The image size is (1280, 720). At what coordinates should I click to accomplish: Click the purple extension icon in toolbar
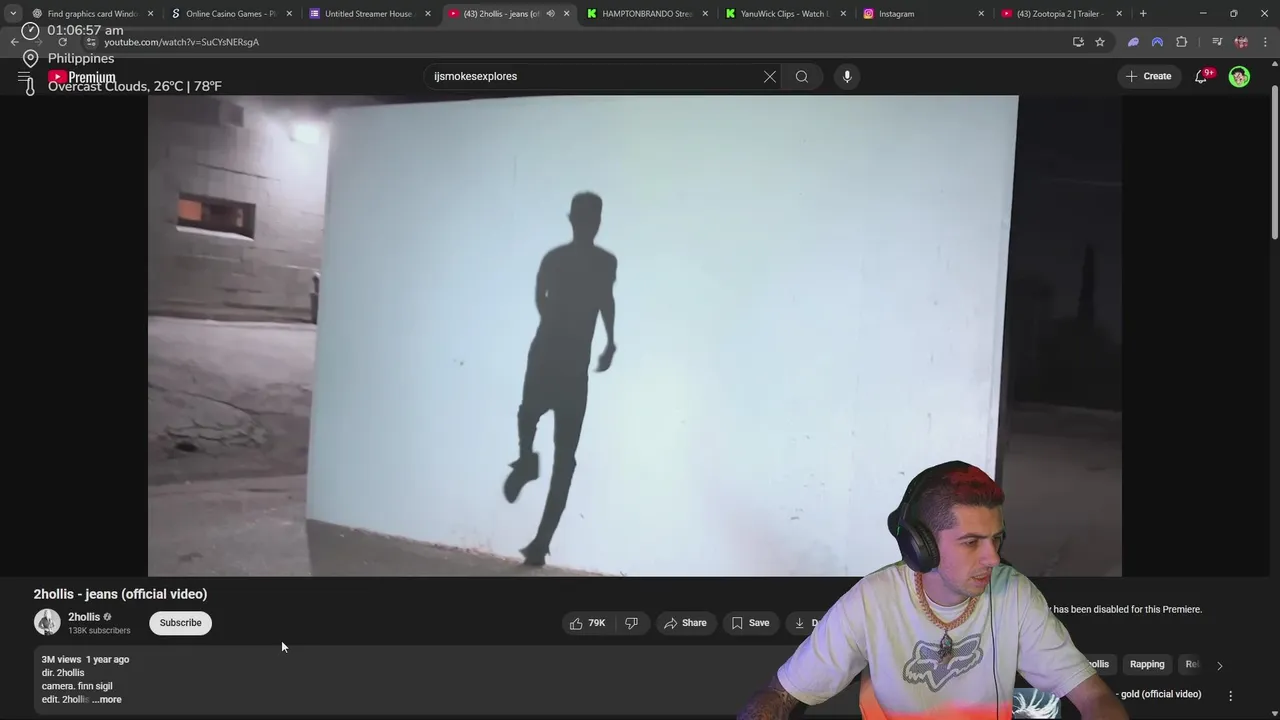tap(1133, 42)
